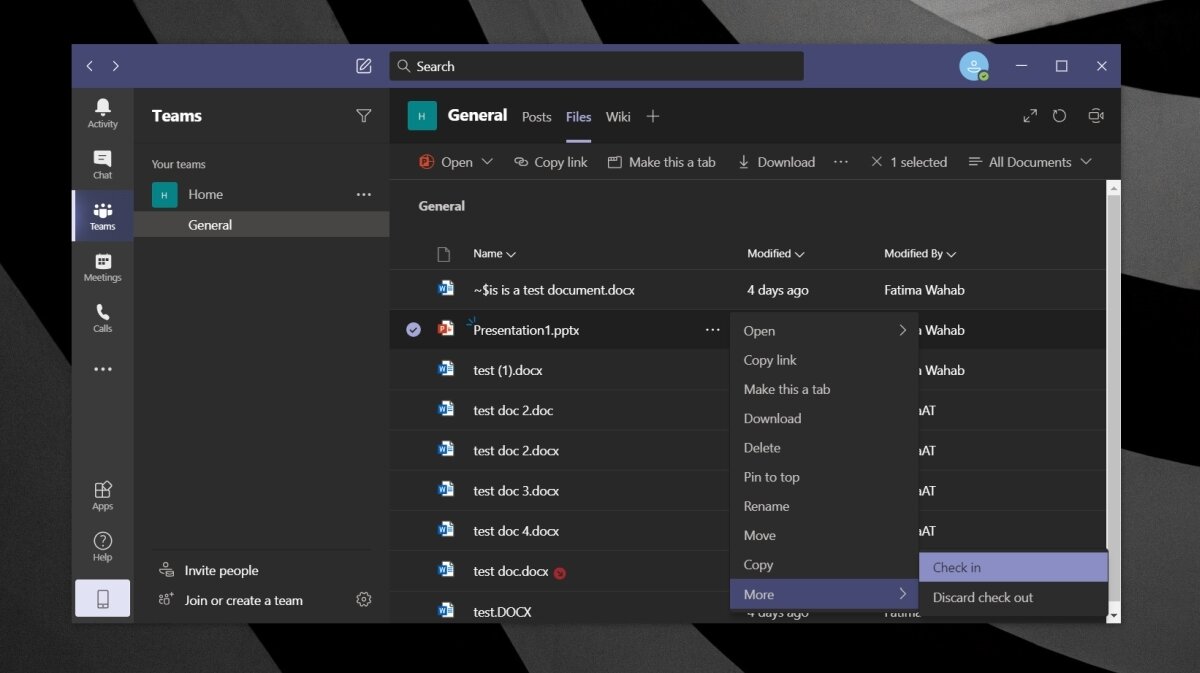
Task: Click the Word icon for test doc 3.docx
Action: [446, 490]
